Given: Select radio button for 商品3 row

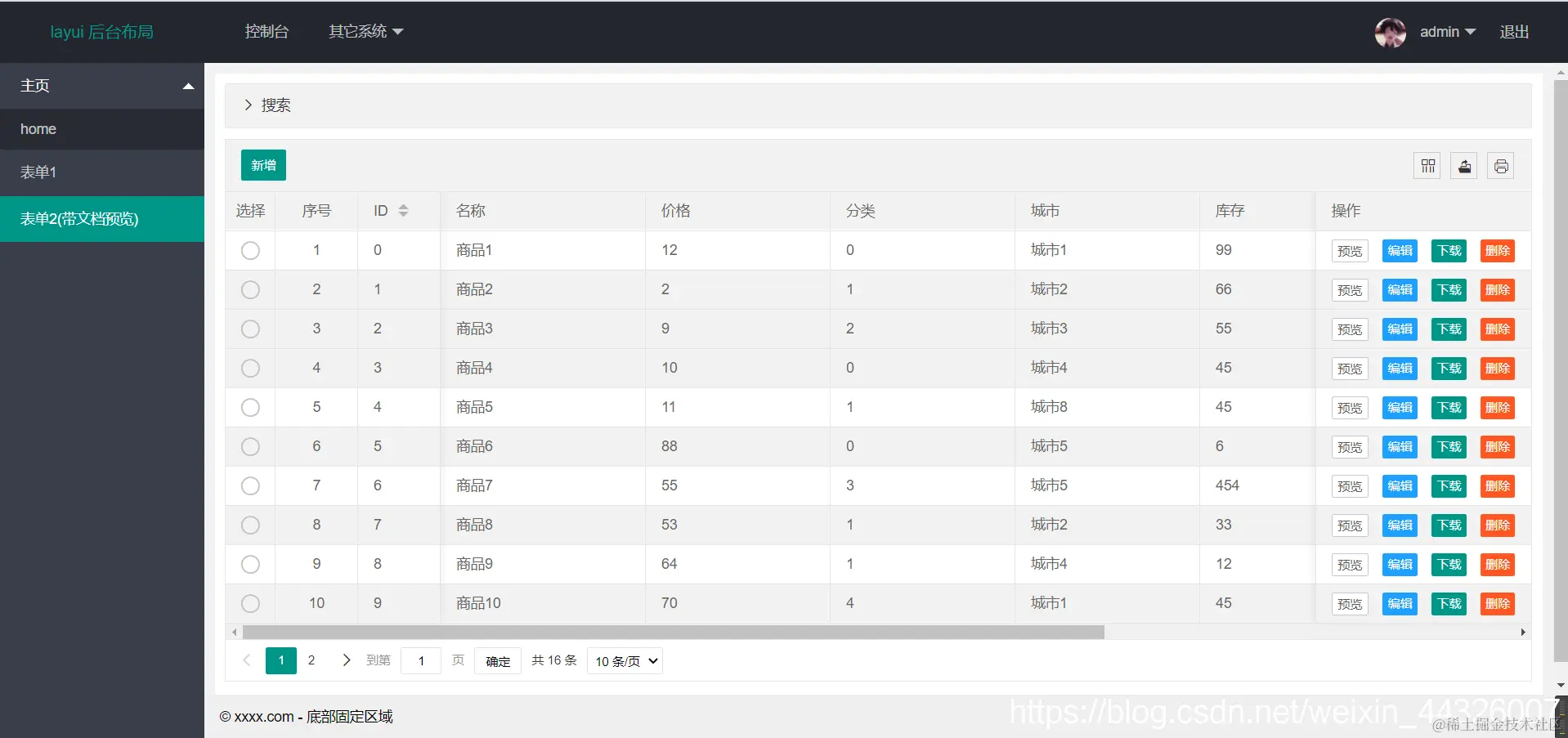Looking at the screenshot, I should [250, 329].
